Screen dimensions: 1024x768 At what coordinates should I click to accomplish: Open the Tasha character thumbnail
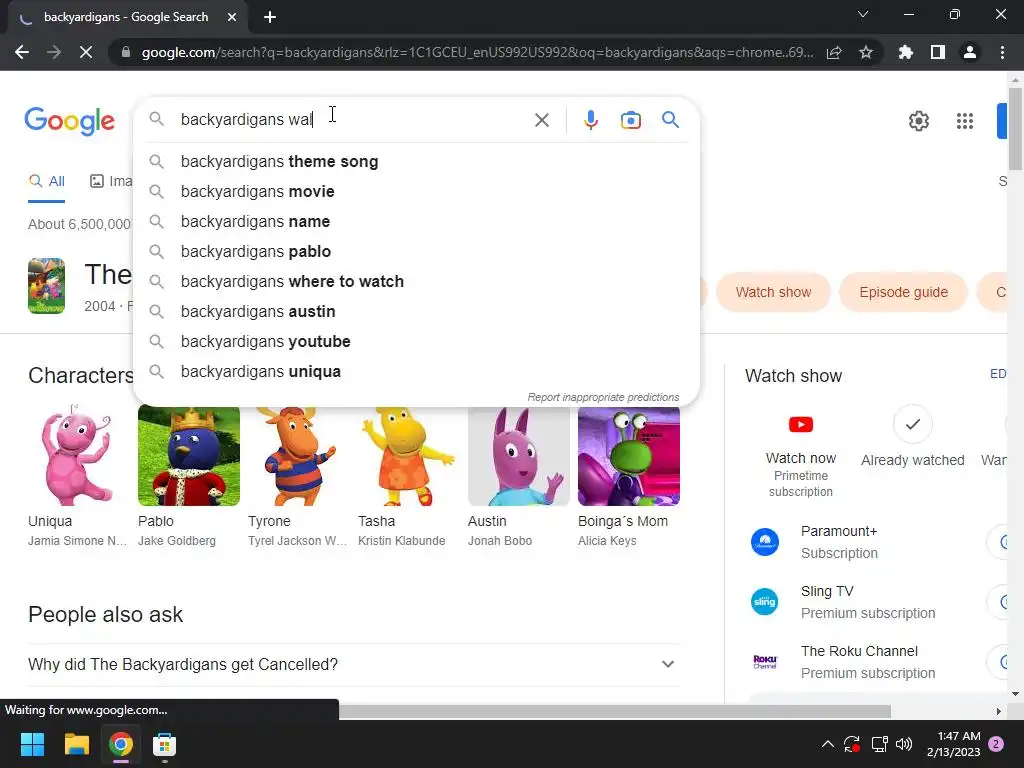click(408, 455)
